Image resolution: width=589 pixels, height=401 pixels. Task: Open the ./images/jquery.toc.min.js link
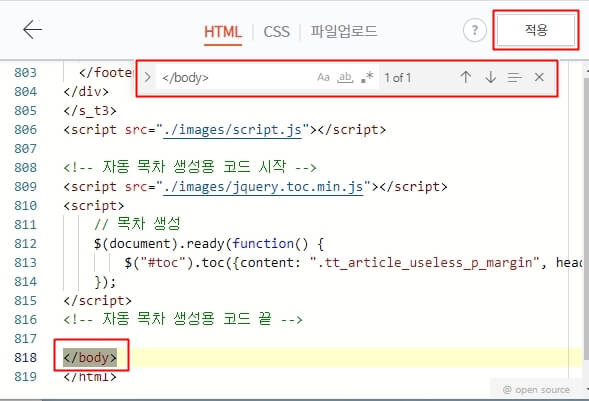coord(263,187)
